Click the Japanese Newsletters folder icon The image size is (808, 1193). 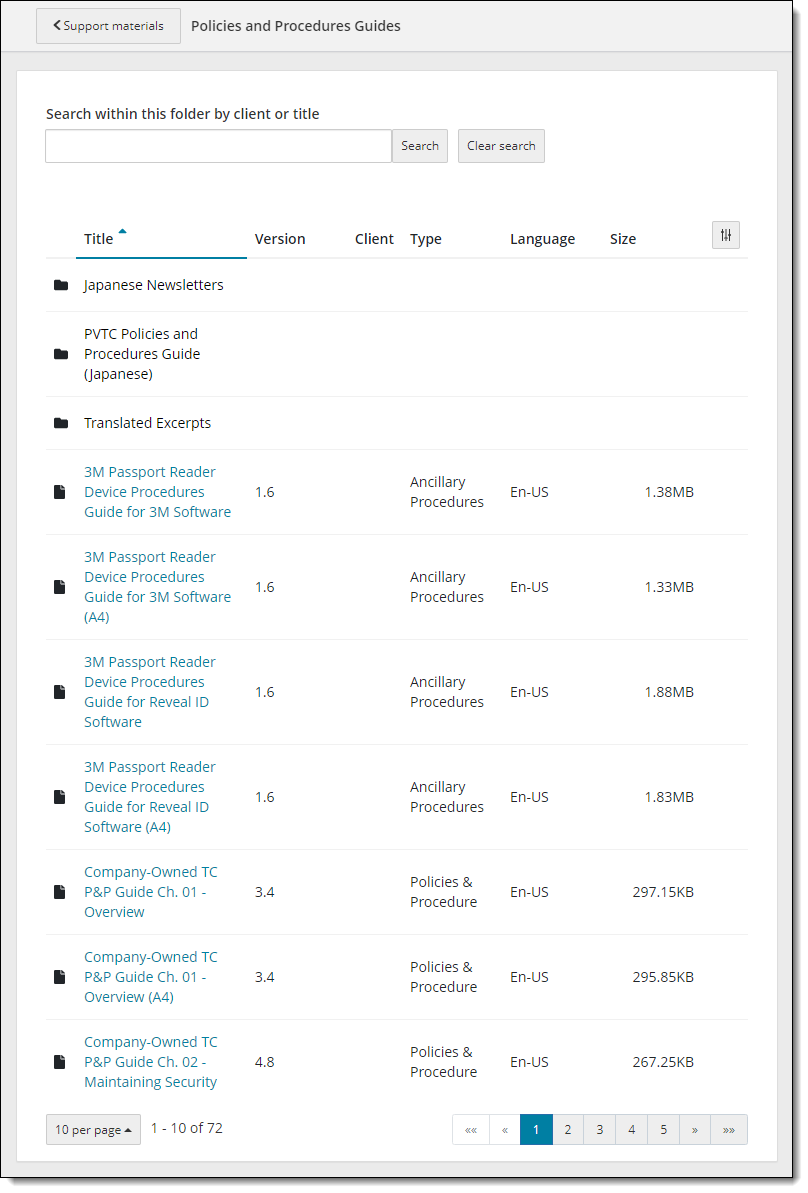coord(61,285)
